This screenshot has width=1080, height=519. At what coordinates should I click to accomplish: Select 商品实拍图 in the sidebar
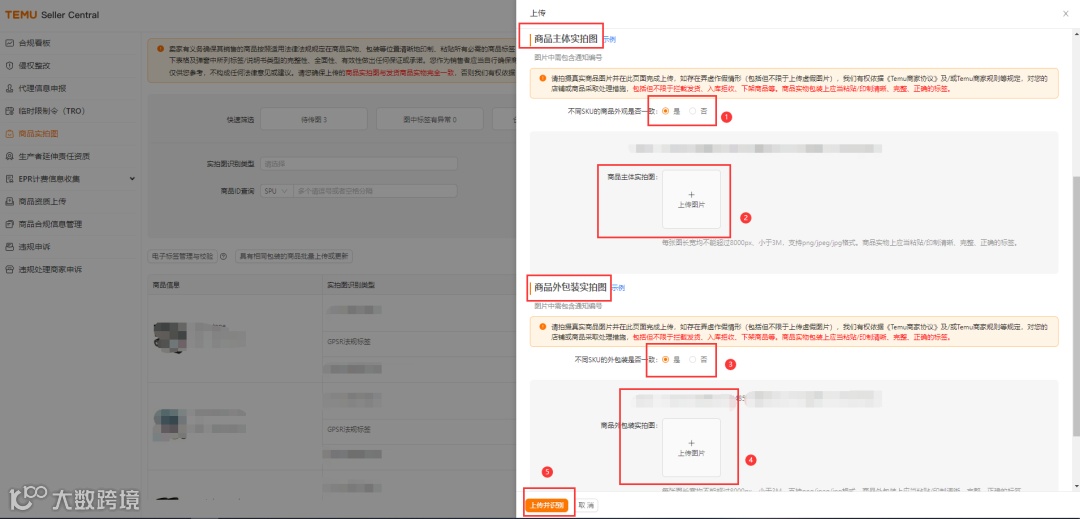coord(38,134)
